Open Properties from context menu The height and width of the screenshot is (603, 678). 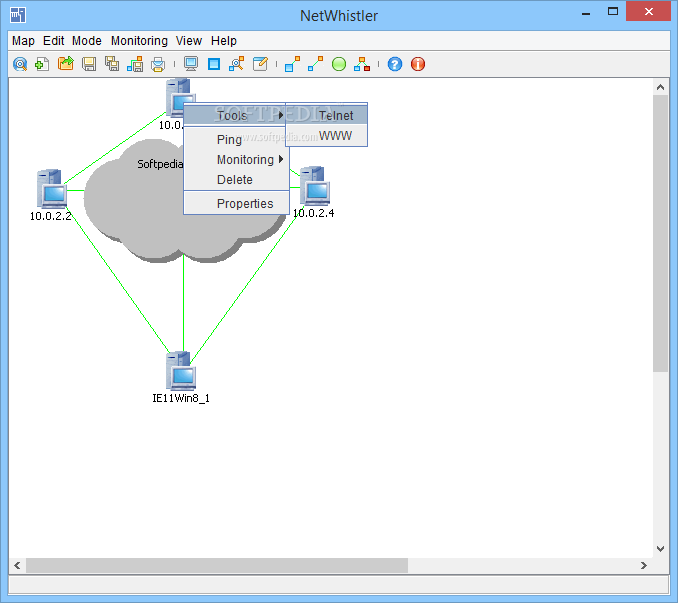[x=236, y=204]
